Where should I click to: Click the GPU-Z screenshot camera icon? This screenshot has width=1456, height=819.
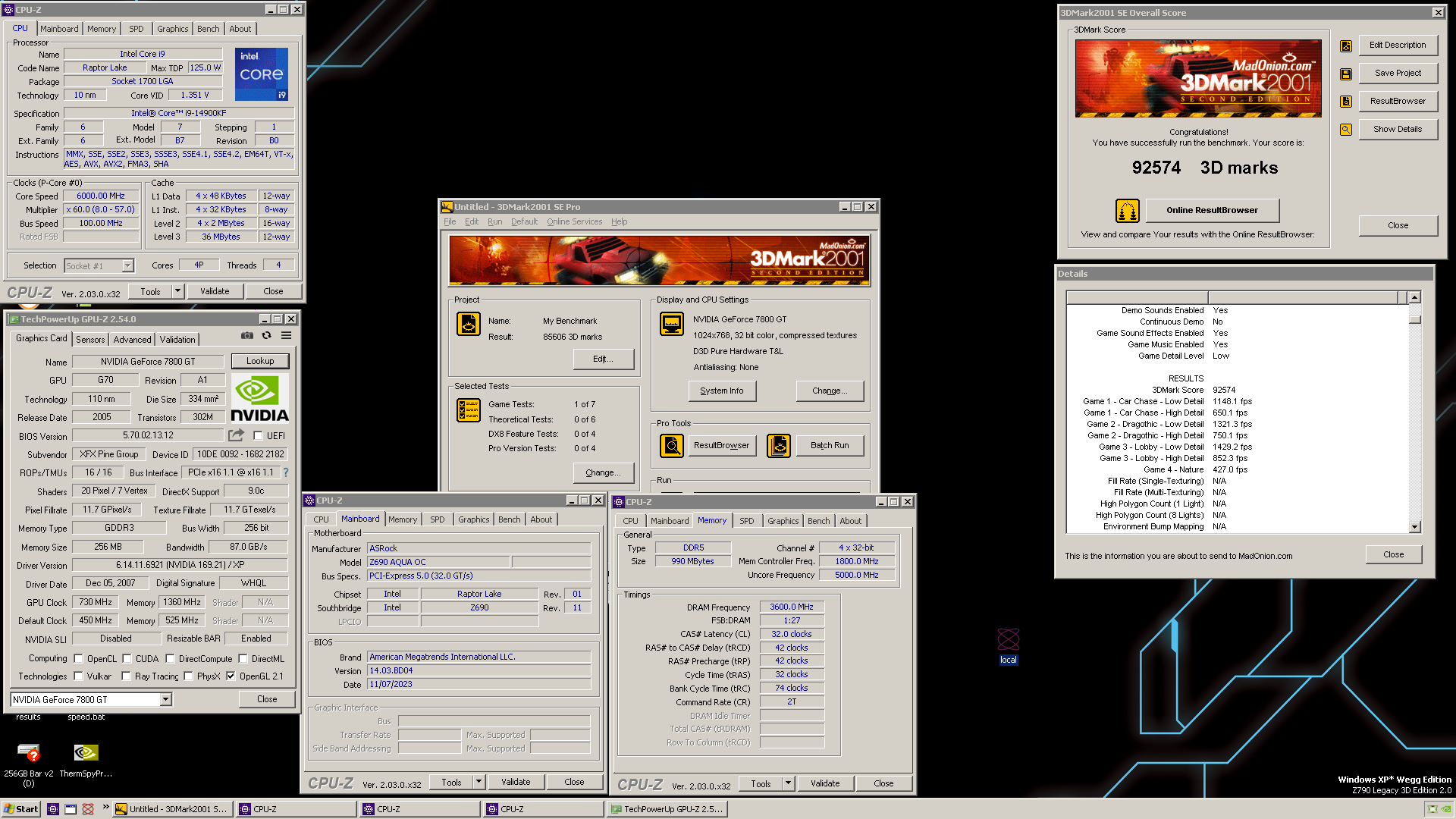pyautogui.click(x=246, y=335)
